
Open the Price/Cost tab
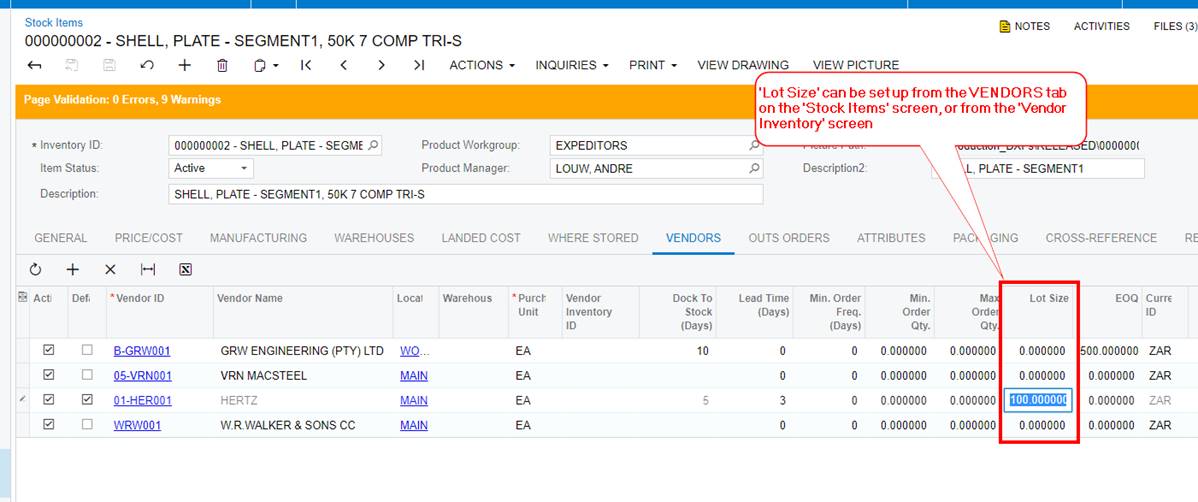click(148, 238)
